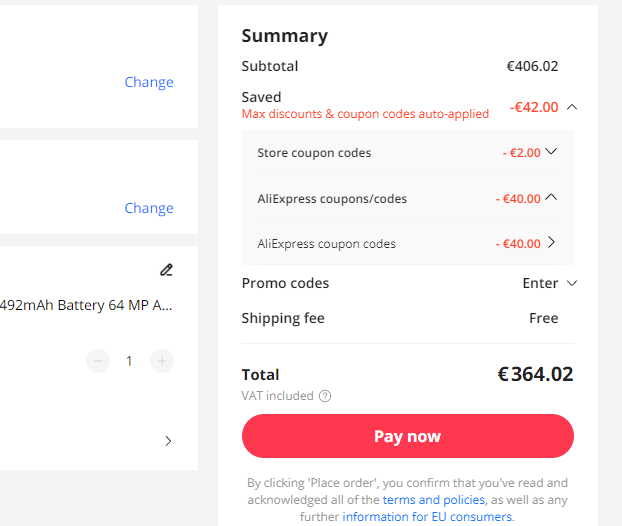Click the second Change link

point(149,208)
